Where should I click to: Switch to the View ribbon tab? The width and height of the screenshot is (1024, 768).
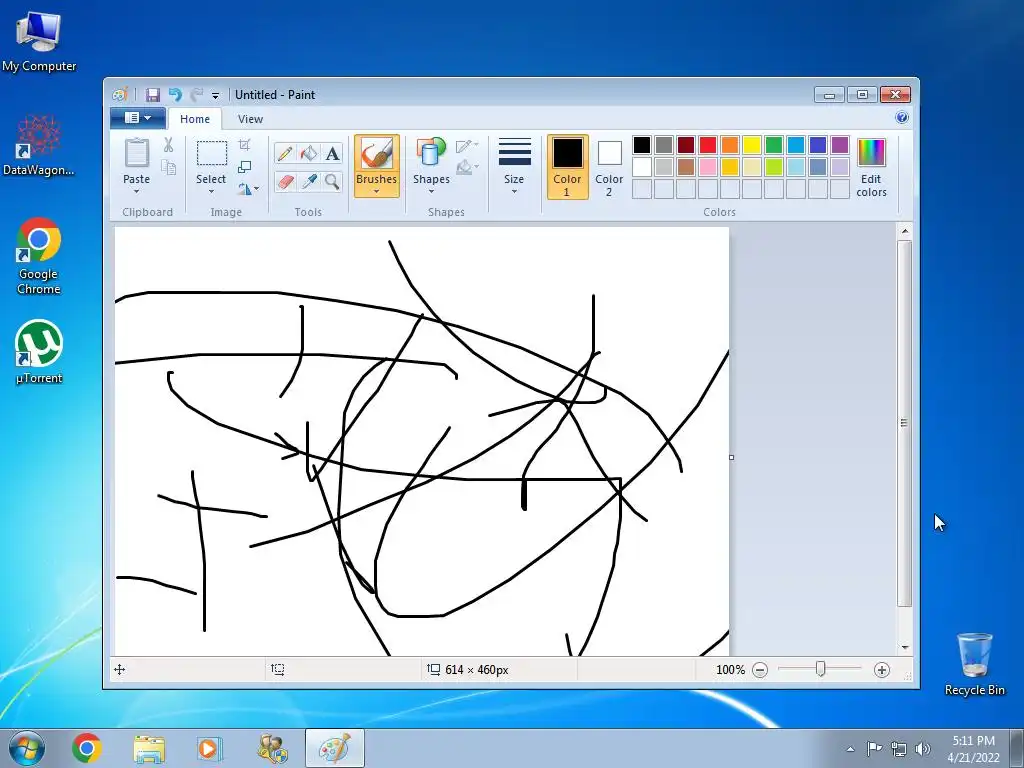point(250,119)
